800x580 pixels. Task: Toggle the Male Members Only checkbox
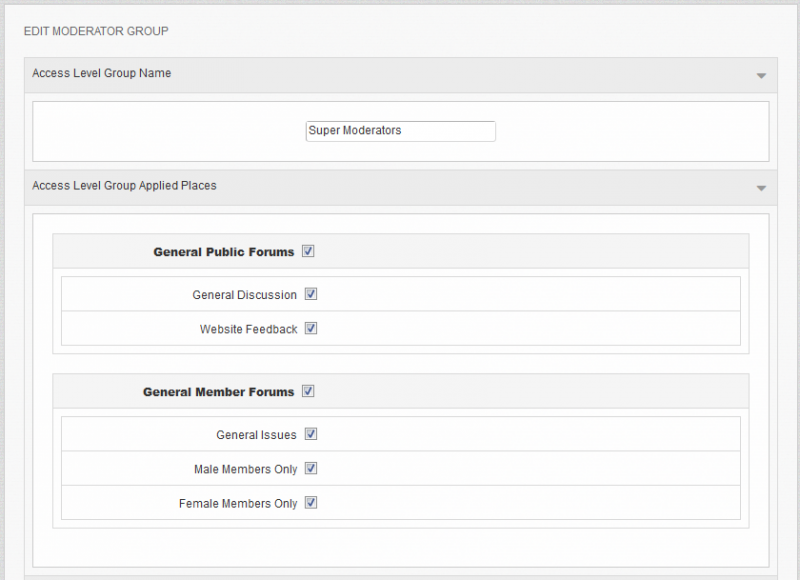point(311,468)
